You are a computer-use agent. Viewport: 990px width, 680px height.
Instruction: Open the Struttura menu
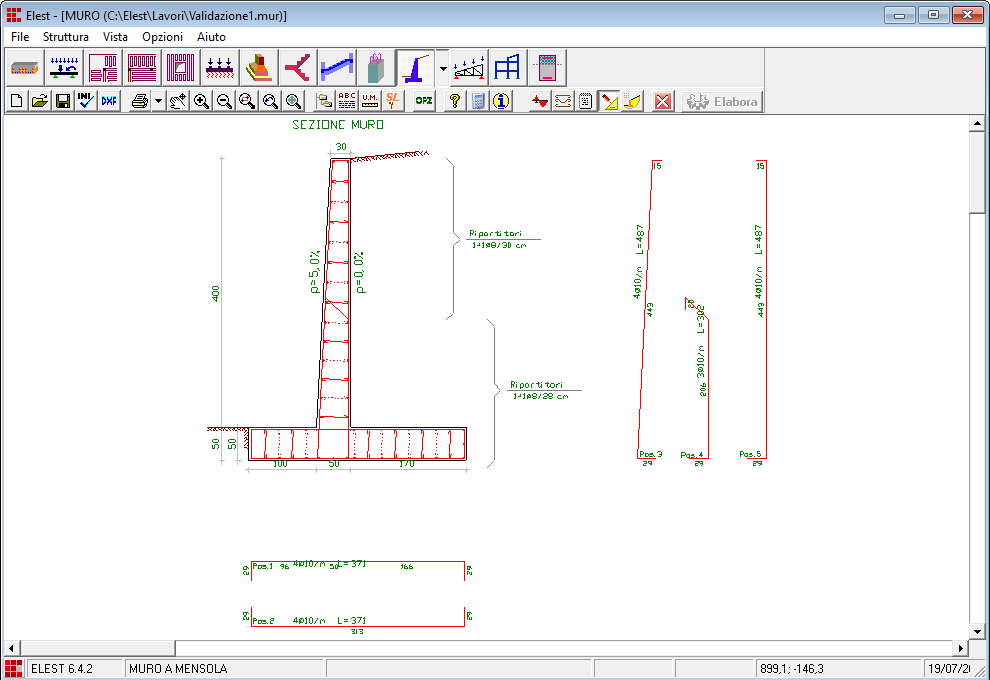click(66, 36)
